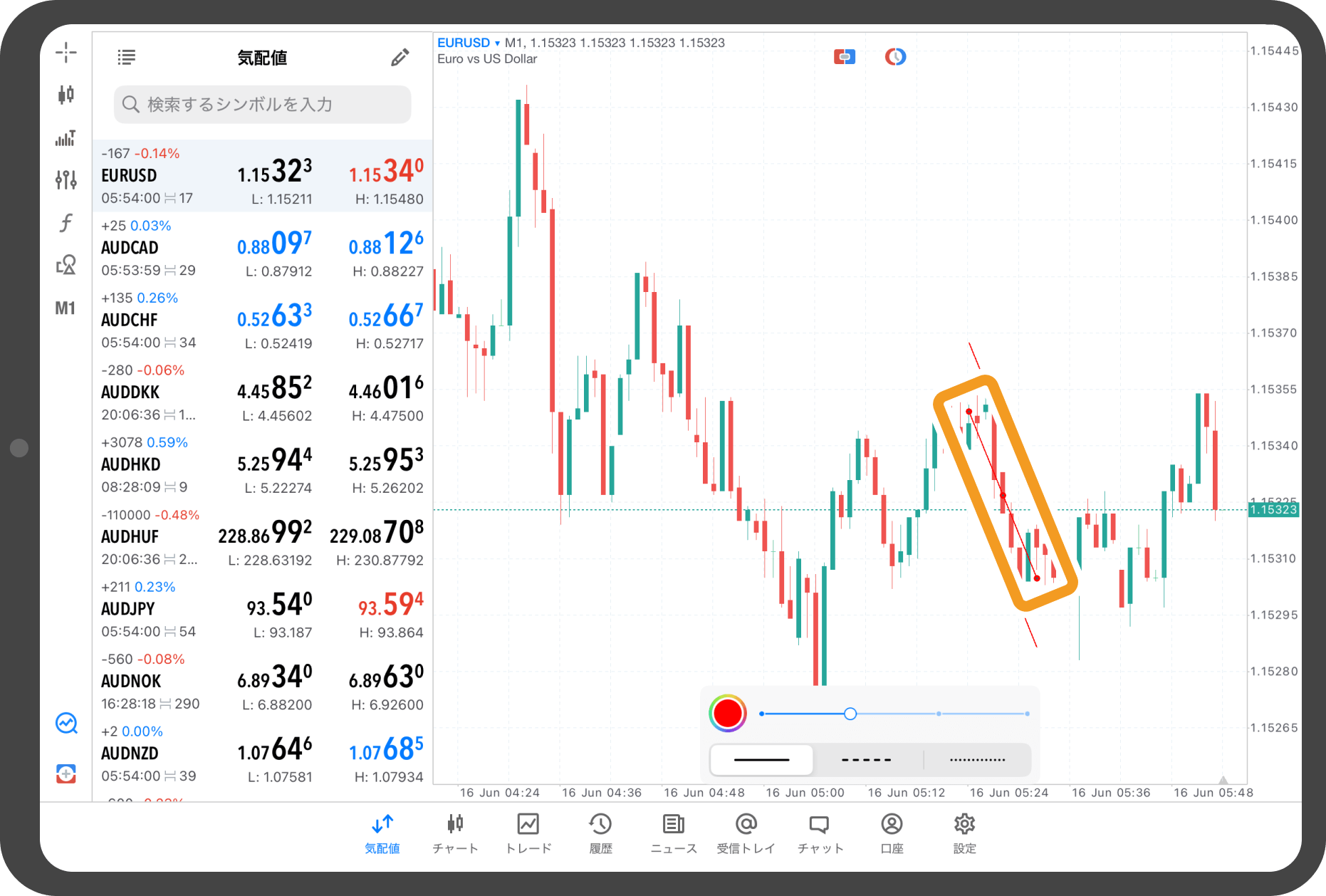
Task: Open the indicators bar chart icon
Action: (x=66, y=137)
